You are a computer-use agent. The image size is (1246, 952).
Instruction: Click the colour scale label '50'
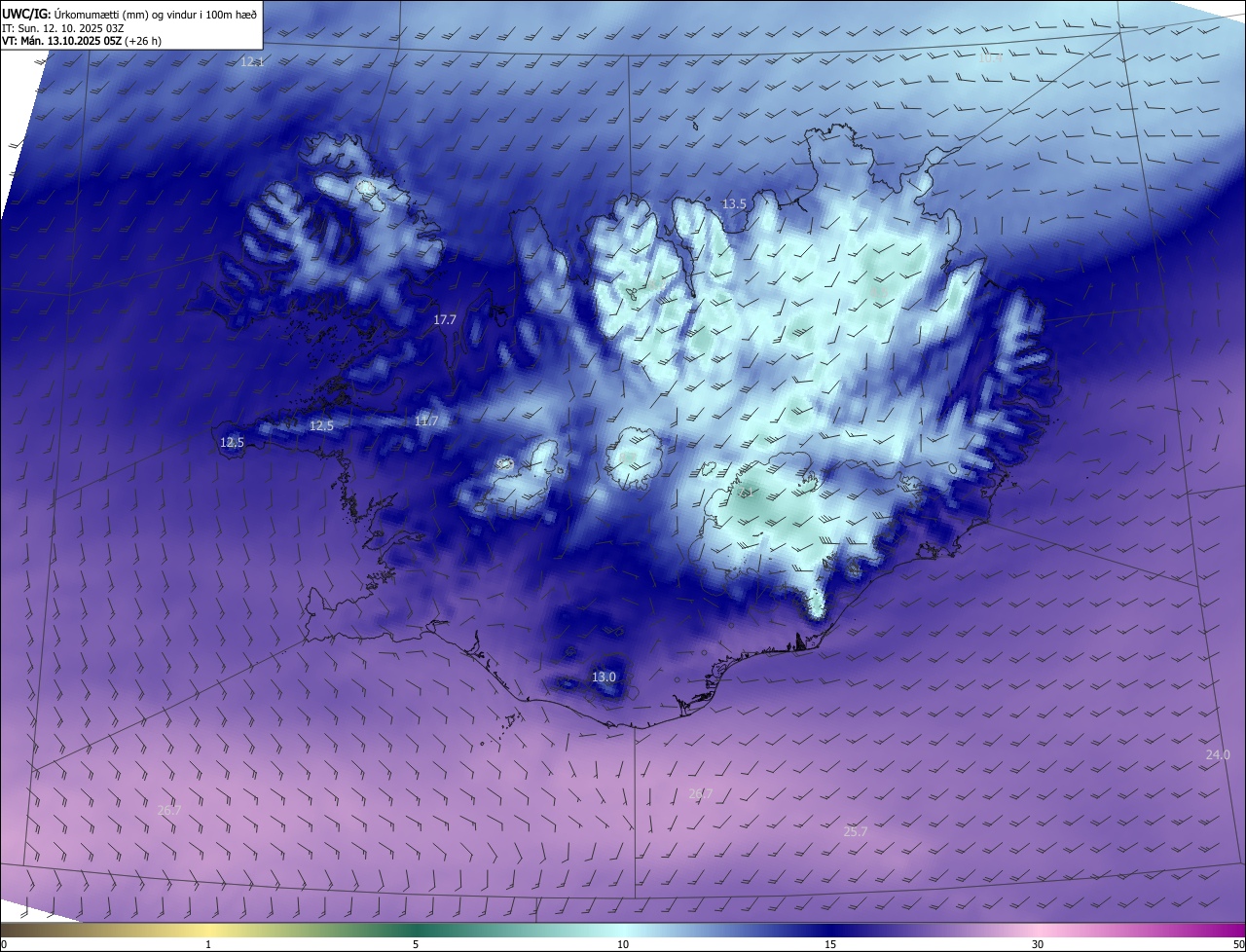1238,944
